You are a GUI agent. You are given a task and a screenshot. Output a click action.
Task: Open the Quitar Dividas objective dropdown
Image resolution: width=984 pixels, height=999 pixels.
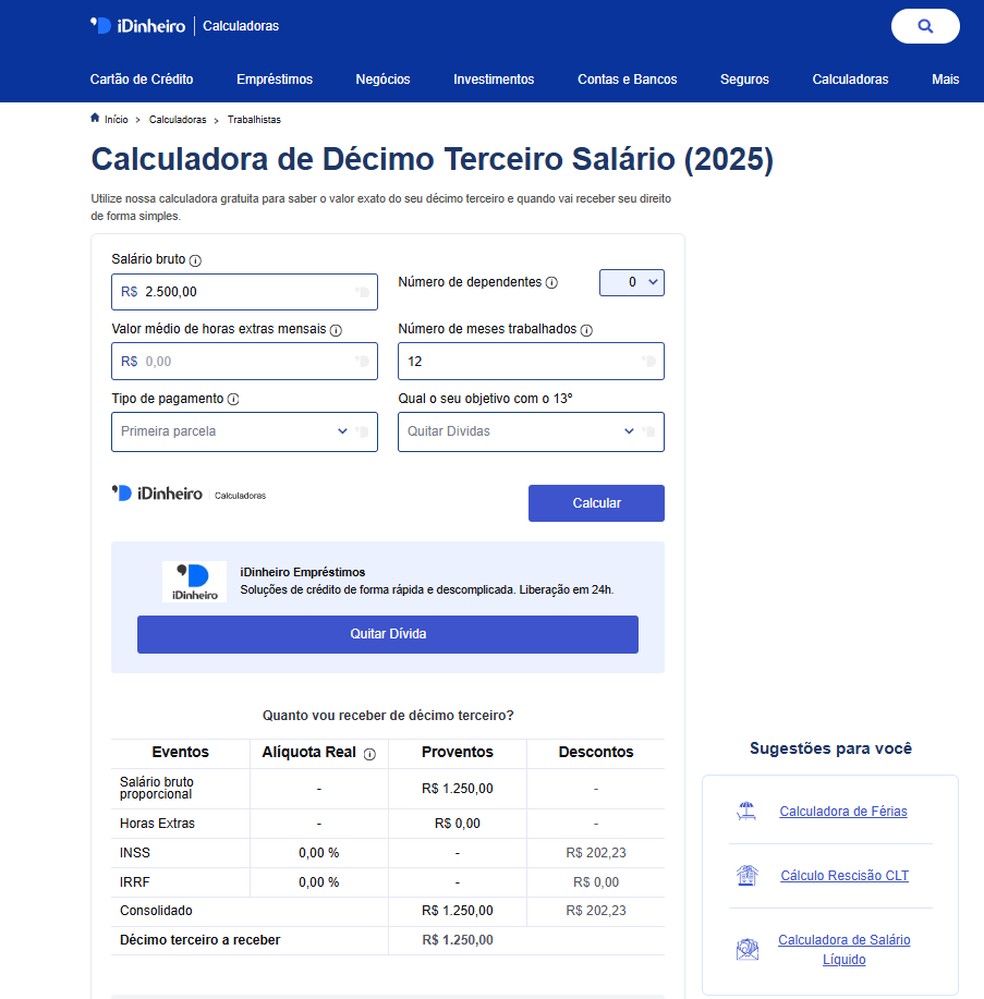click(531, 431)
